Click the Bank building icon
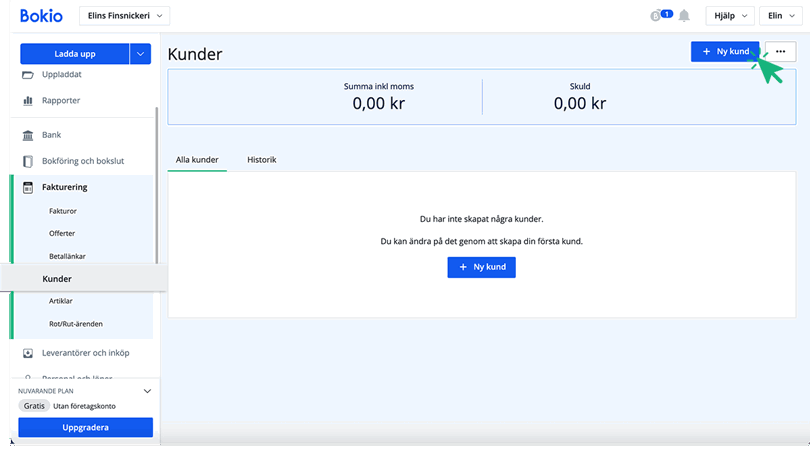This screenshot has height=450, width=810. point(28,134)
